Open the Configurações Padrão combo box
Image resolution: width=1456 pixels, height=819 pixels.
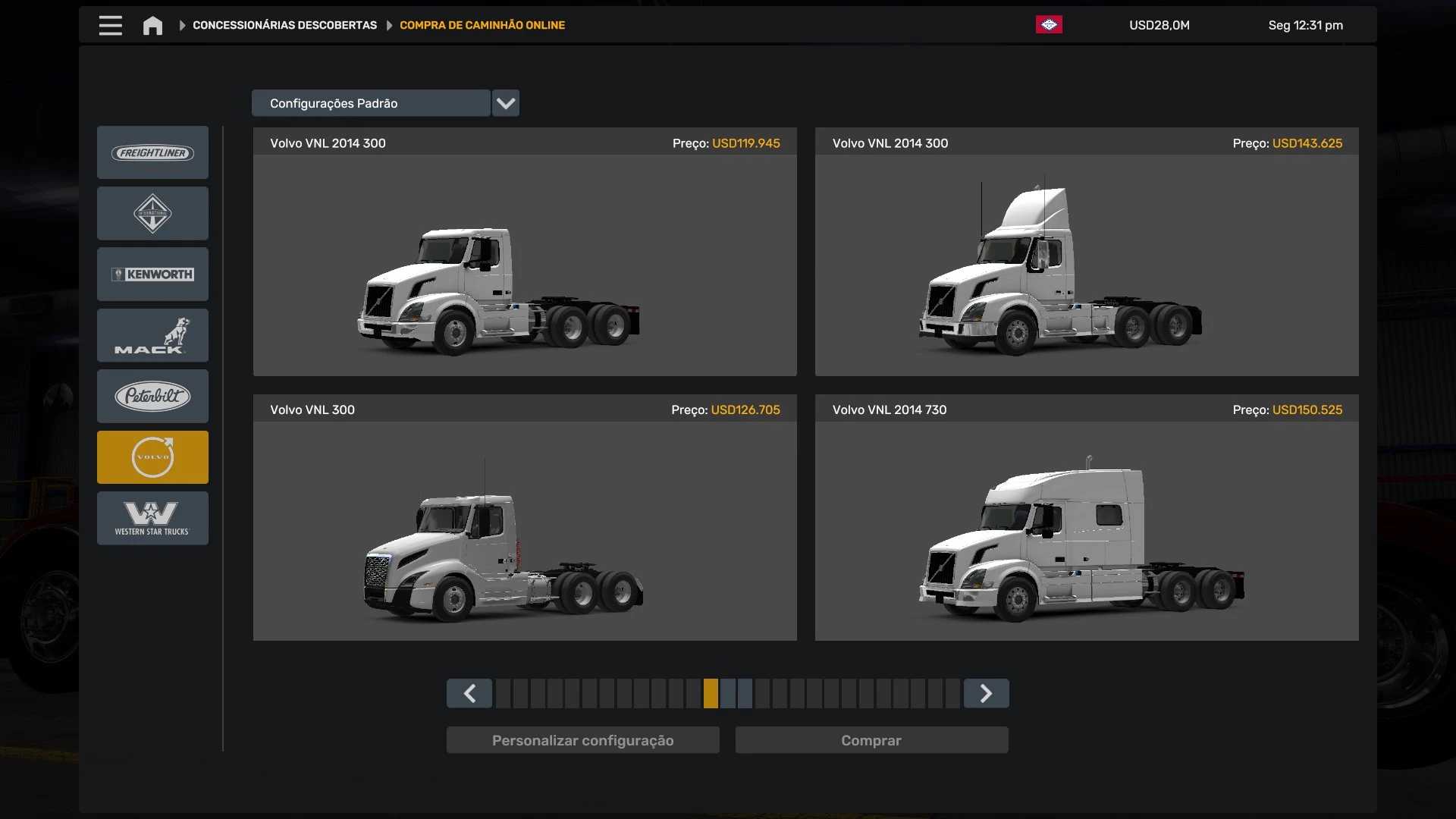point(371,103)
